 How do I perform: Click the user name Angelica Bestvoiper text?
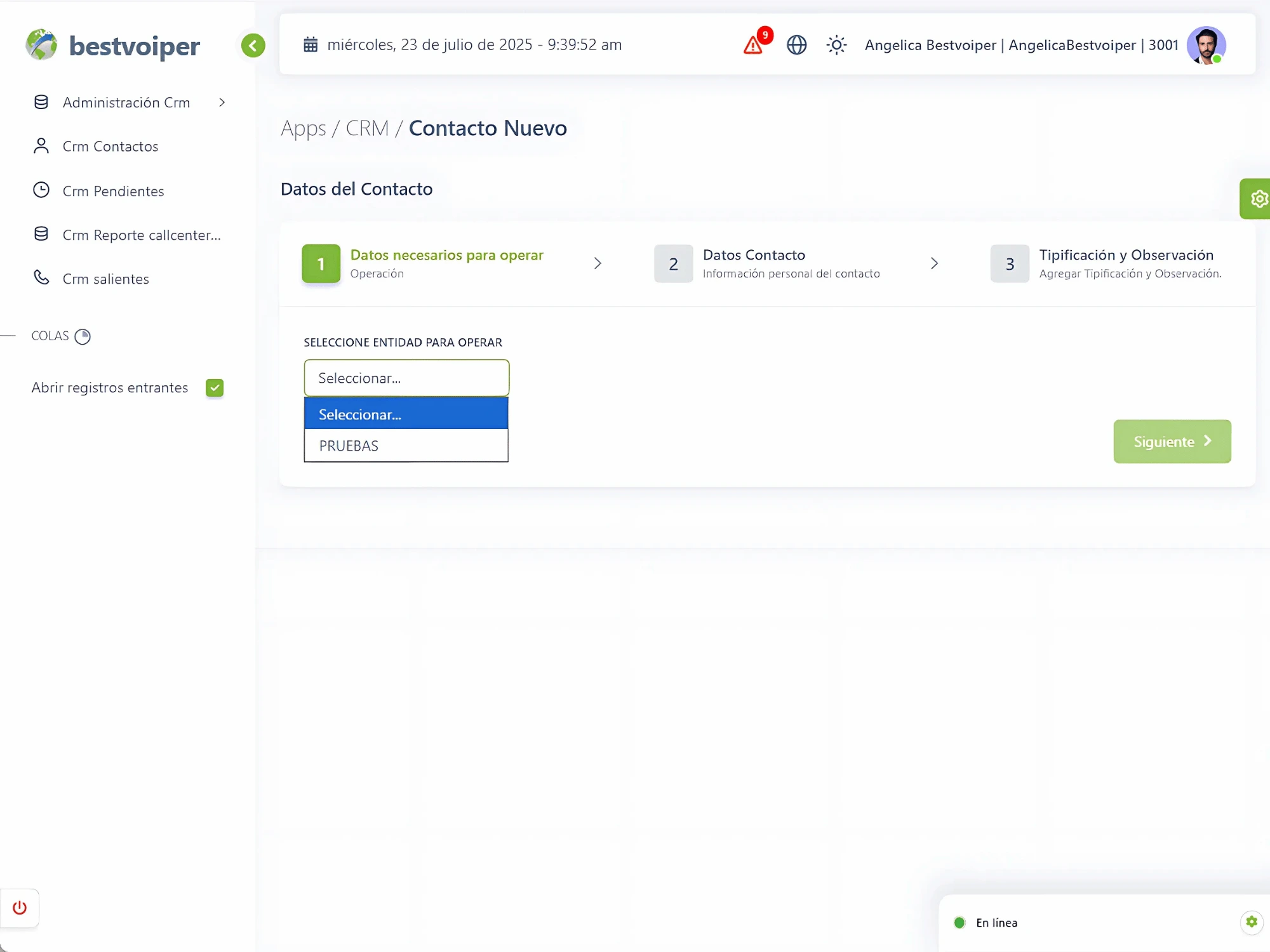coord(930,45)
